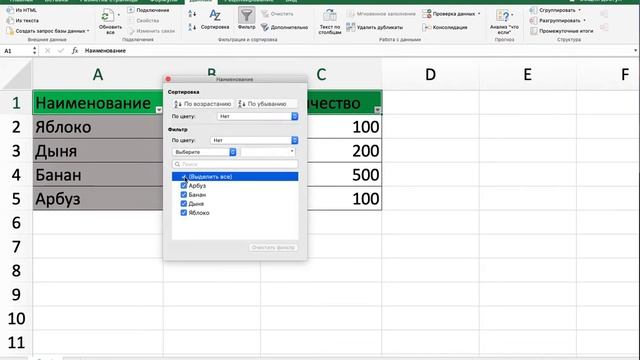Click the formula bar text Наименование
This screenshot has width=640, height=360.
(x=105, y=51)
